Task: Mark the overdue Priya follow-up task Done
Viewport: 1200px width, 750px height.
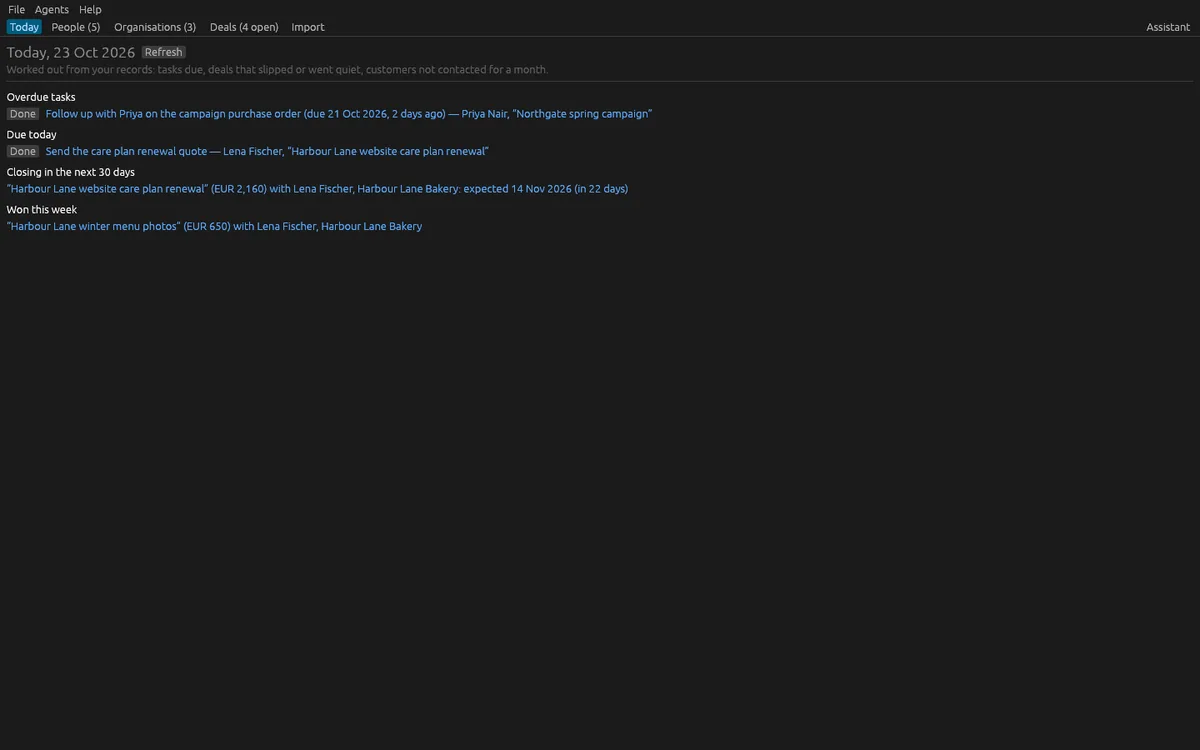Action: [x=23, y=114]
